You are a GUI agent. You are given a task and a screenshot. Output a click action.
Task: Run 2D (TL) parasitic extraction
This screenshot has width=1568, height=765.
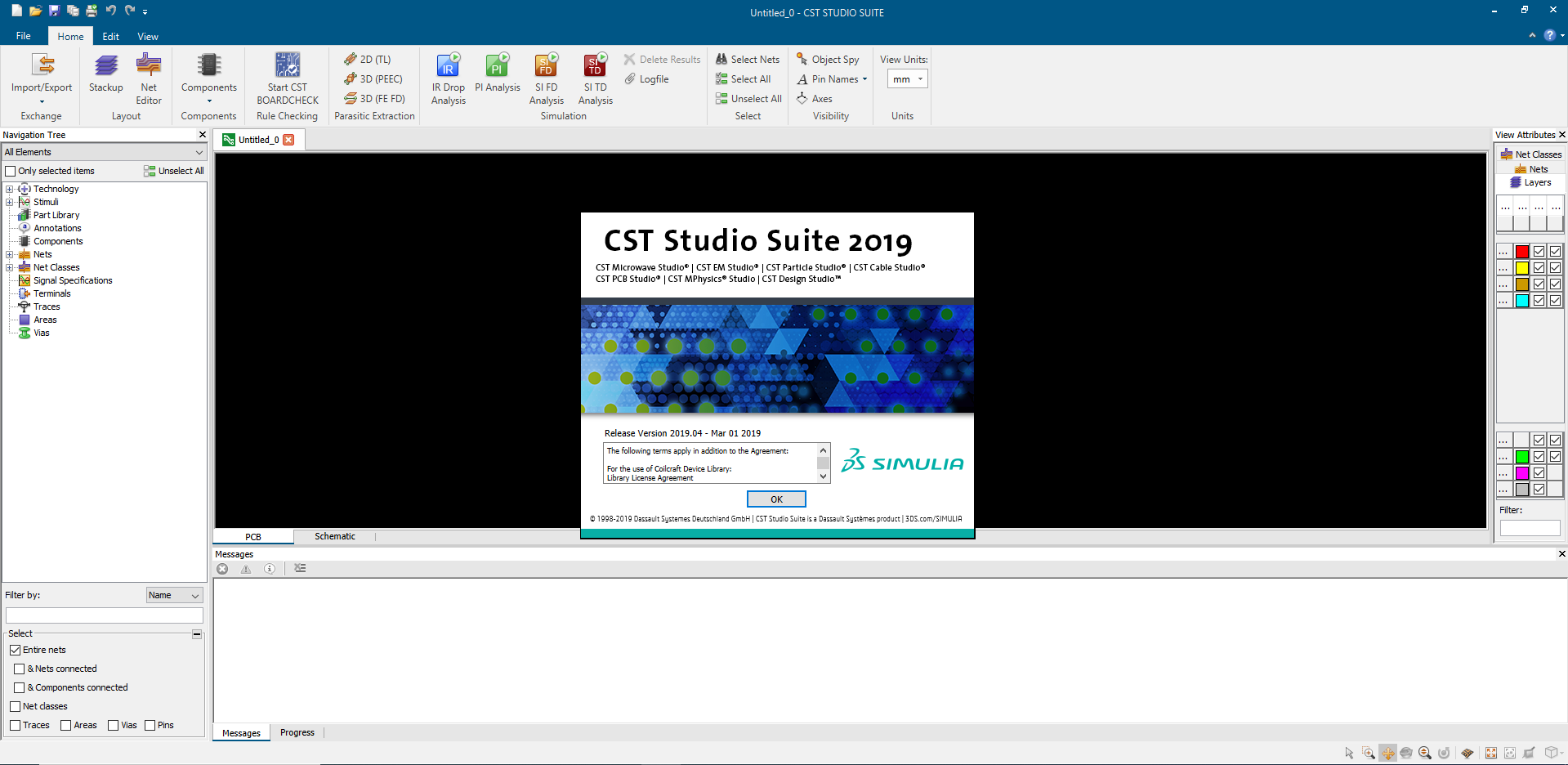(x=368, y=60)
